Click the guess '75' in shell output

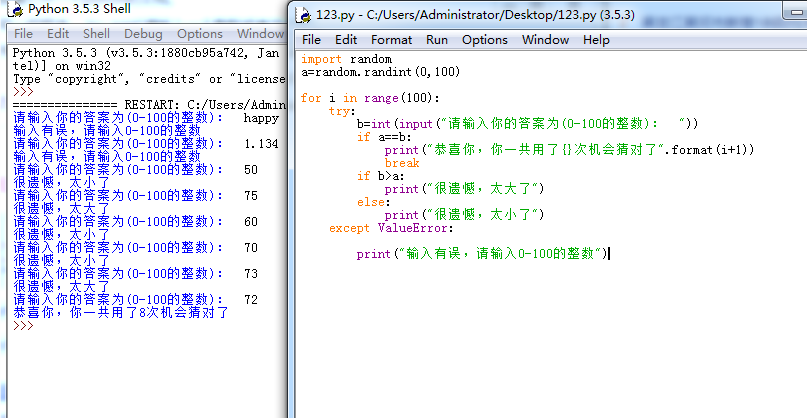251,196
